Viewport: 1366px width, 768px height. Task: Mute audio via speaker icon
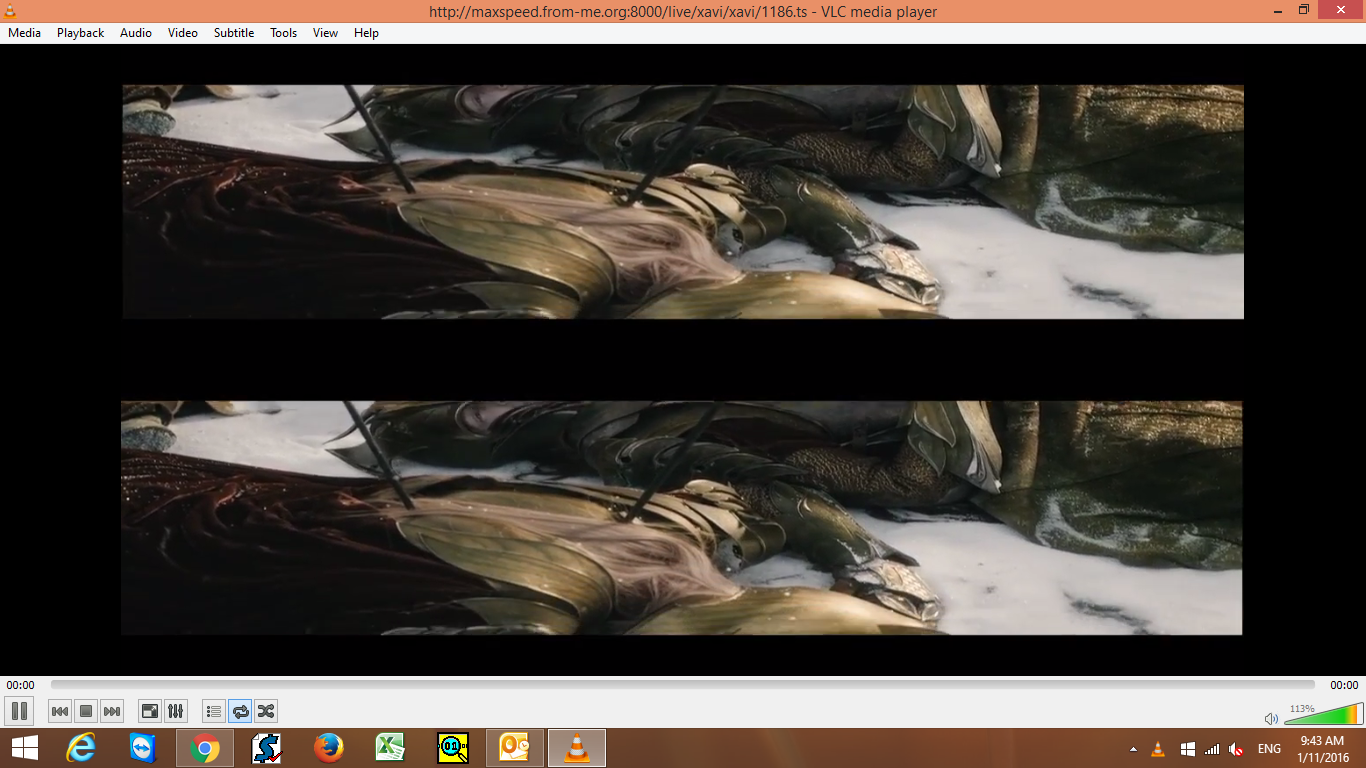tap(1271, 718)
